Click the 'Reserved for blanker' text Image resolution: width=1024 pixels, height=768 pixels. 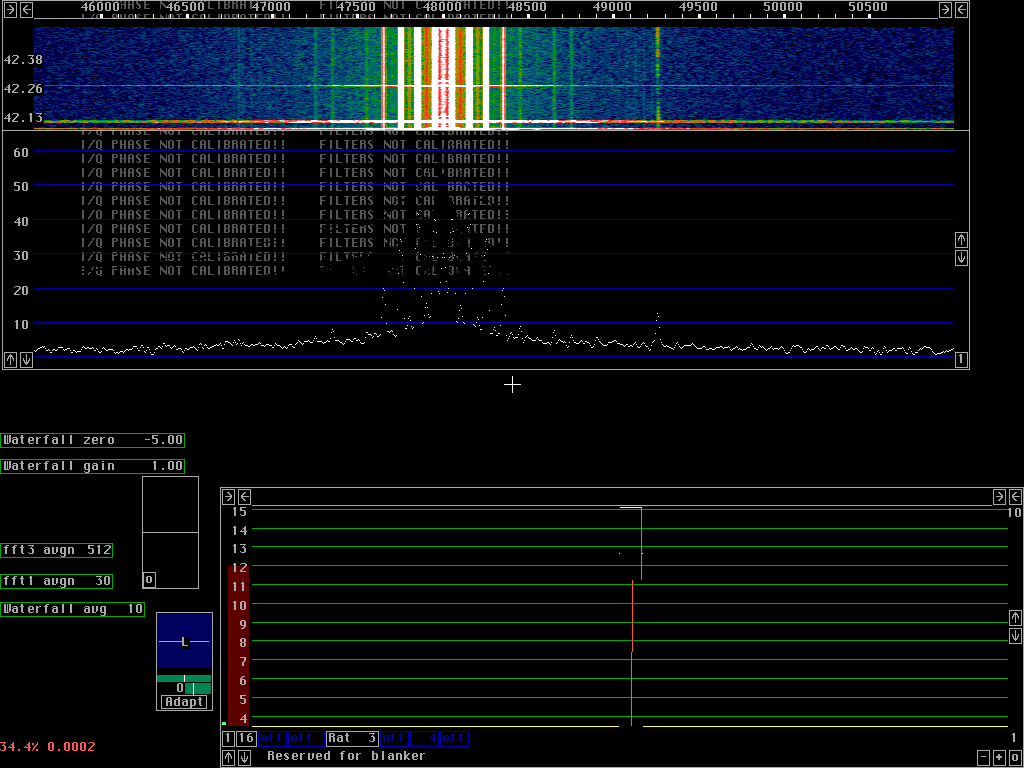[346, 756]
